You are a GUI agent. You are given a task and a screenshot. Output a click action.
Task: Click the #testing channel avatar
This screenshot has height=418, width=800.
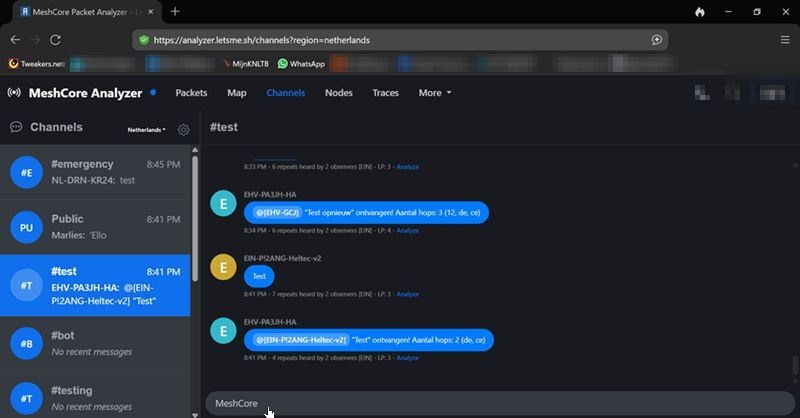coord(27,398)
